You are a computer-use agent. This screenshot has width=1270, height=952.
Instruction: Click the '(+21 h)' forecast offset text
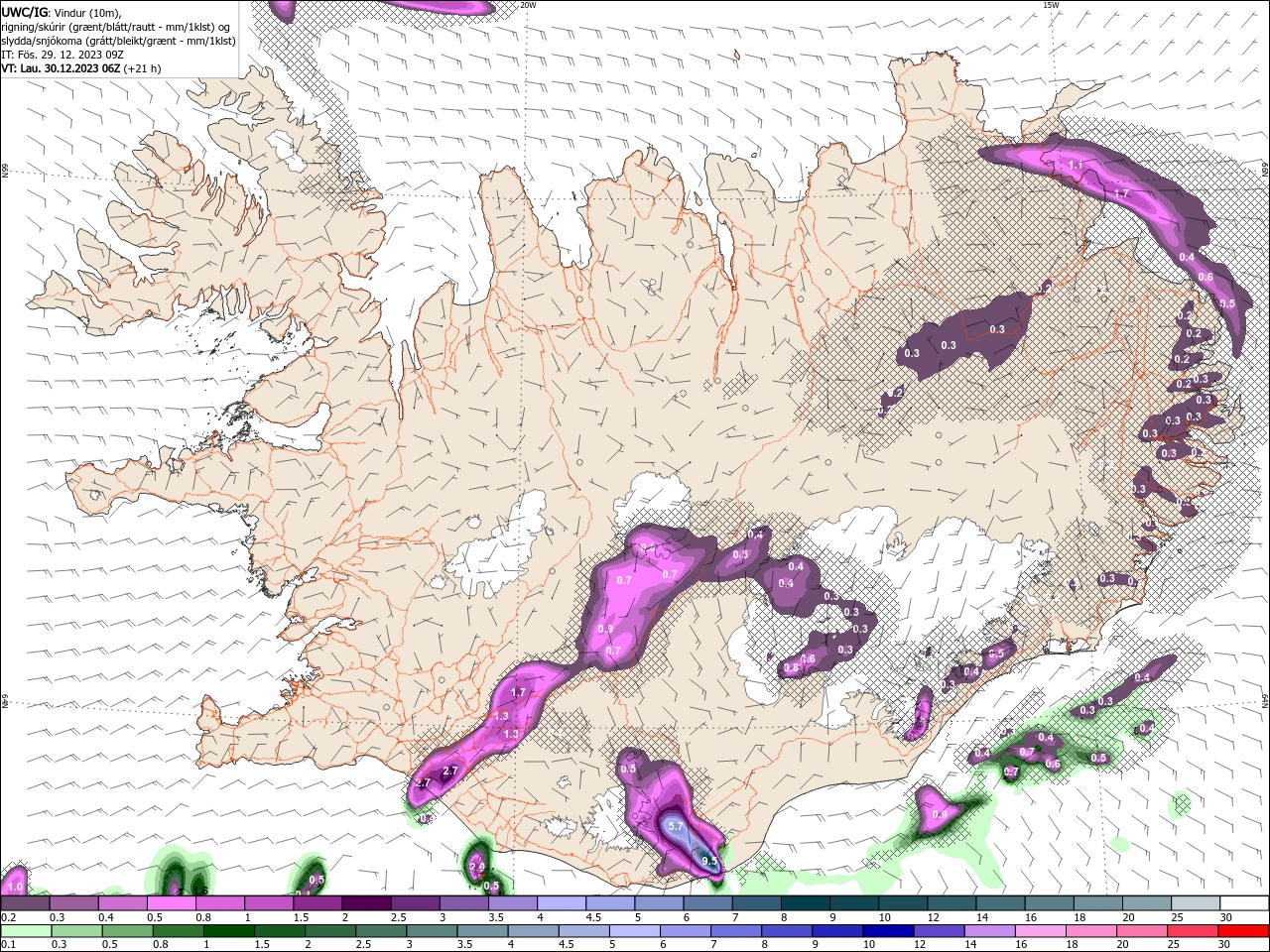point(143,68)
